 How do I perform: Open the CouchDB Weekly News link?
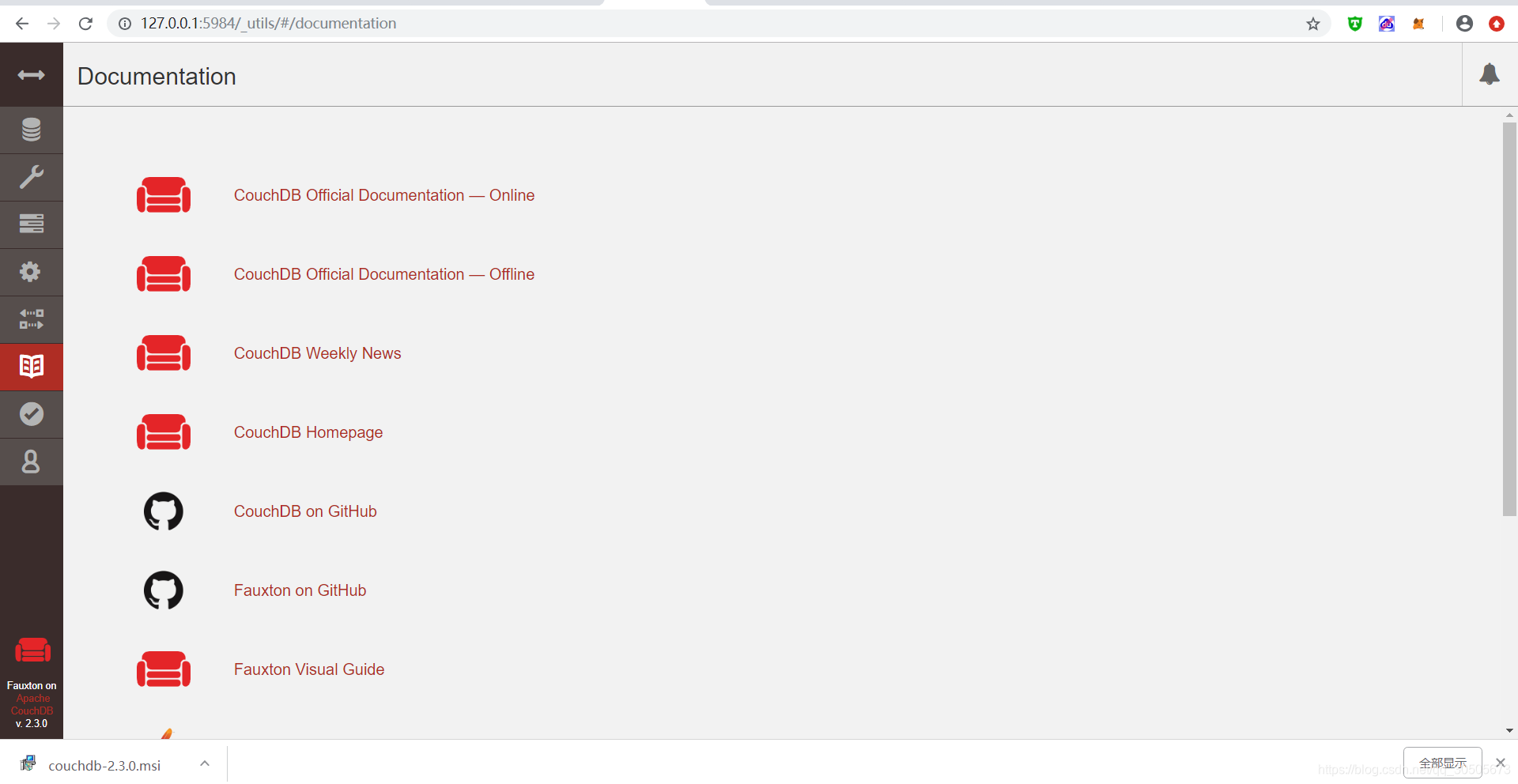(x=318, y=353)
